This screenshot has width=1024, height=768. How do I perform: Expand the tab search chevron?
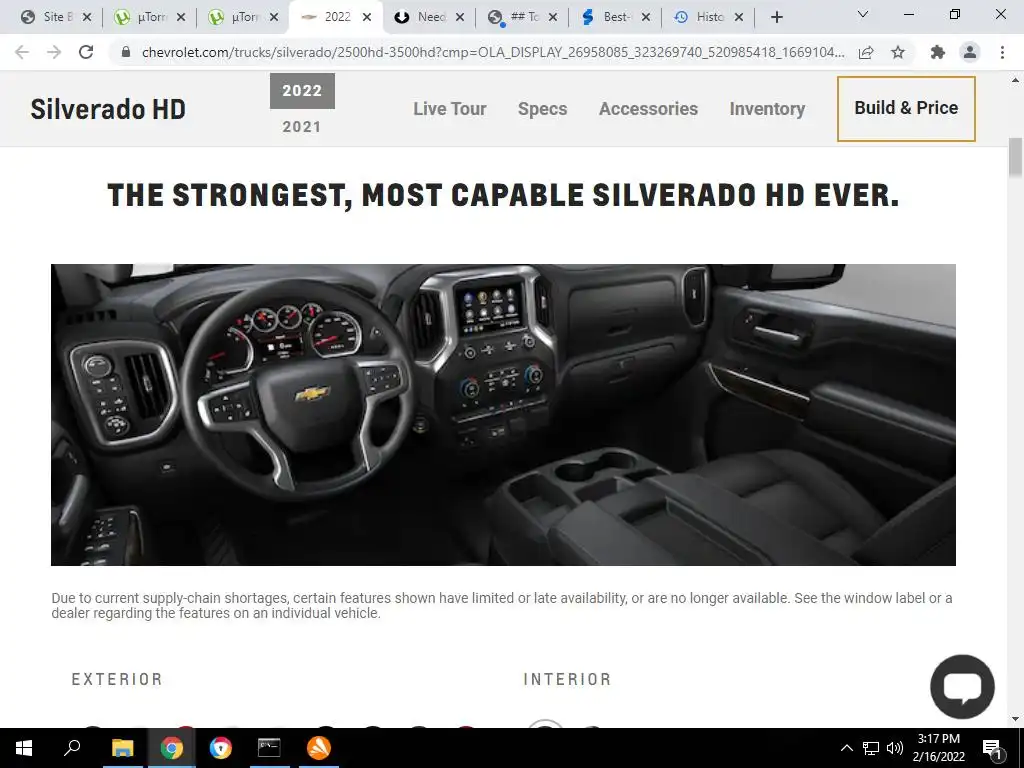tap(863, 14)
